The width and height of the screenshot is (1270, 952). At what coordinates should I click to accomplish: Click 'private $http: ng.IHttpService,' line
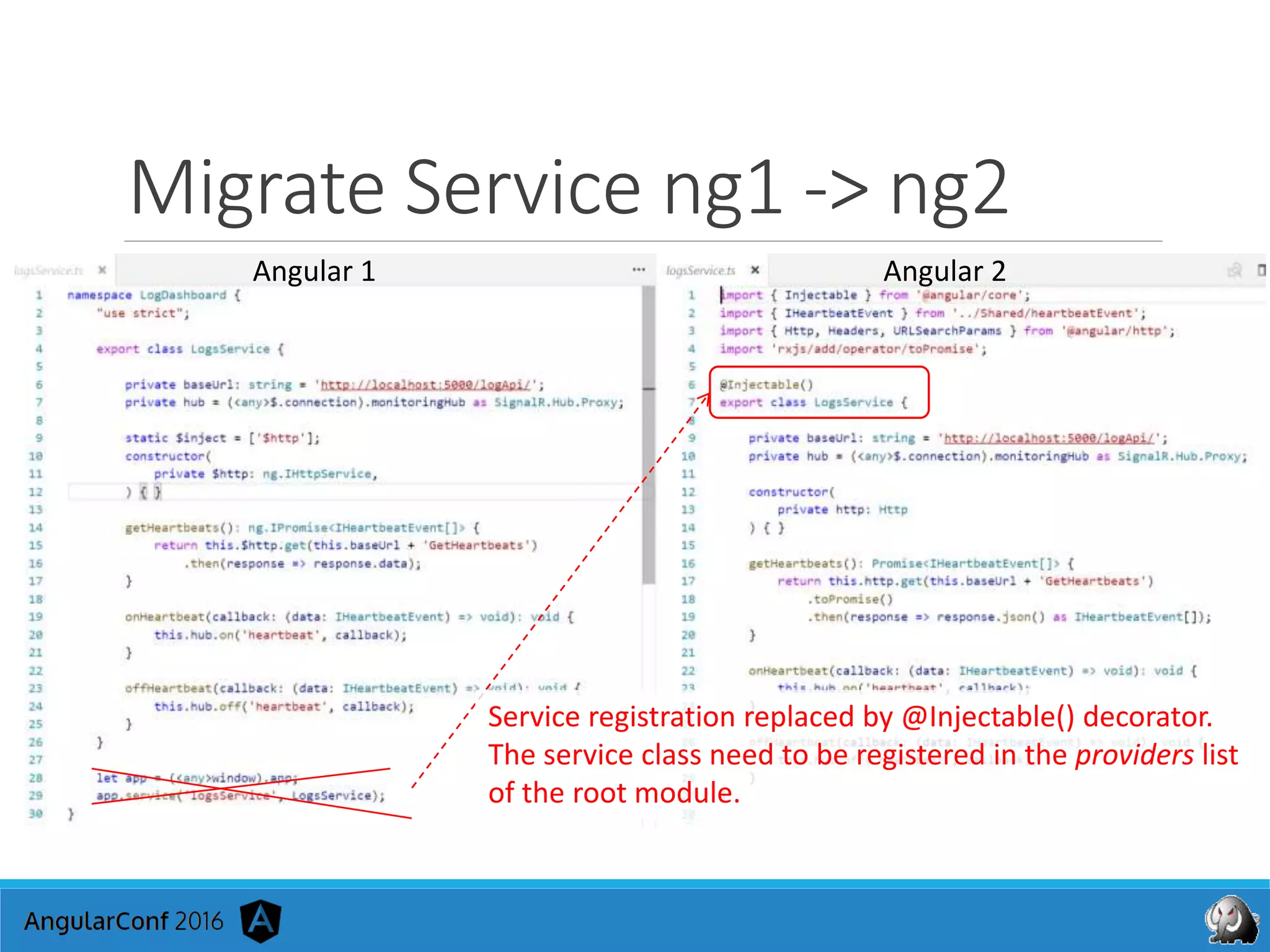click(266, 474)
